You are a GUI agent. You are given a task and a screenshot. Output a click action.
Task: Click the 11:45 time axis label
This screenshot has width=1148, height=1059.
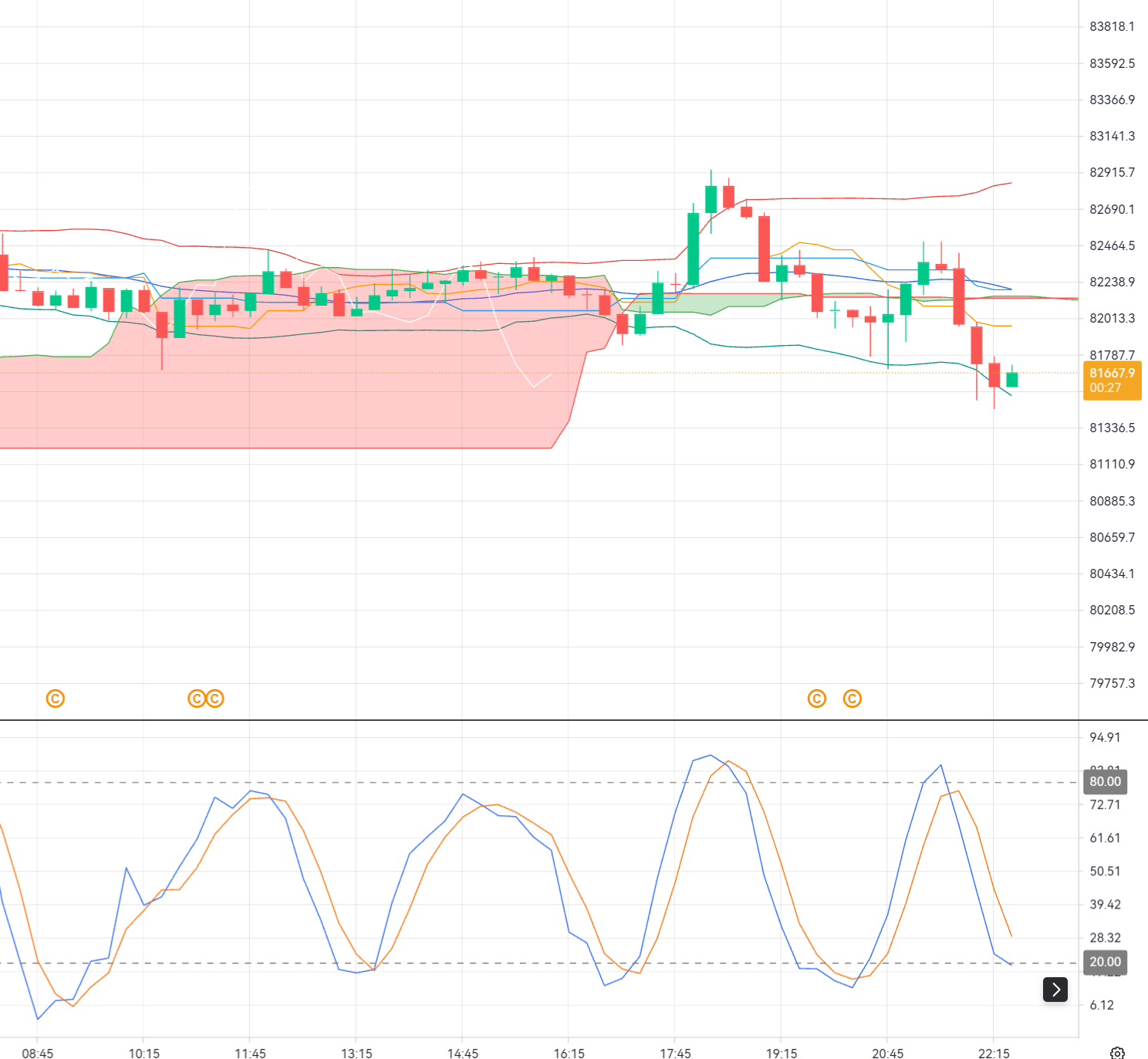(x=250, y=1053)
